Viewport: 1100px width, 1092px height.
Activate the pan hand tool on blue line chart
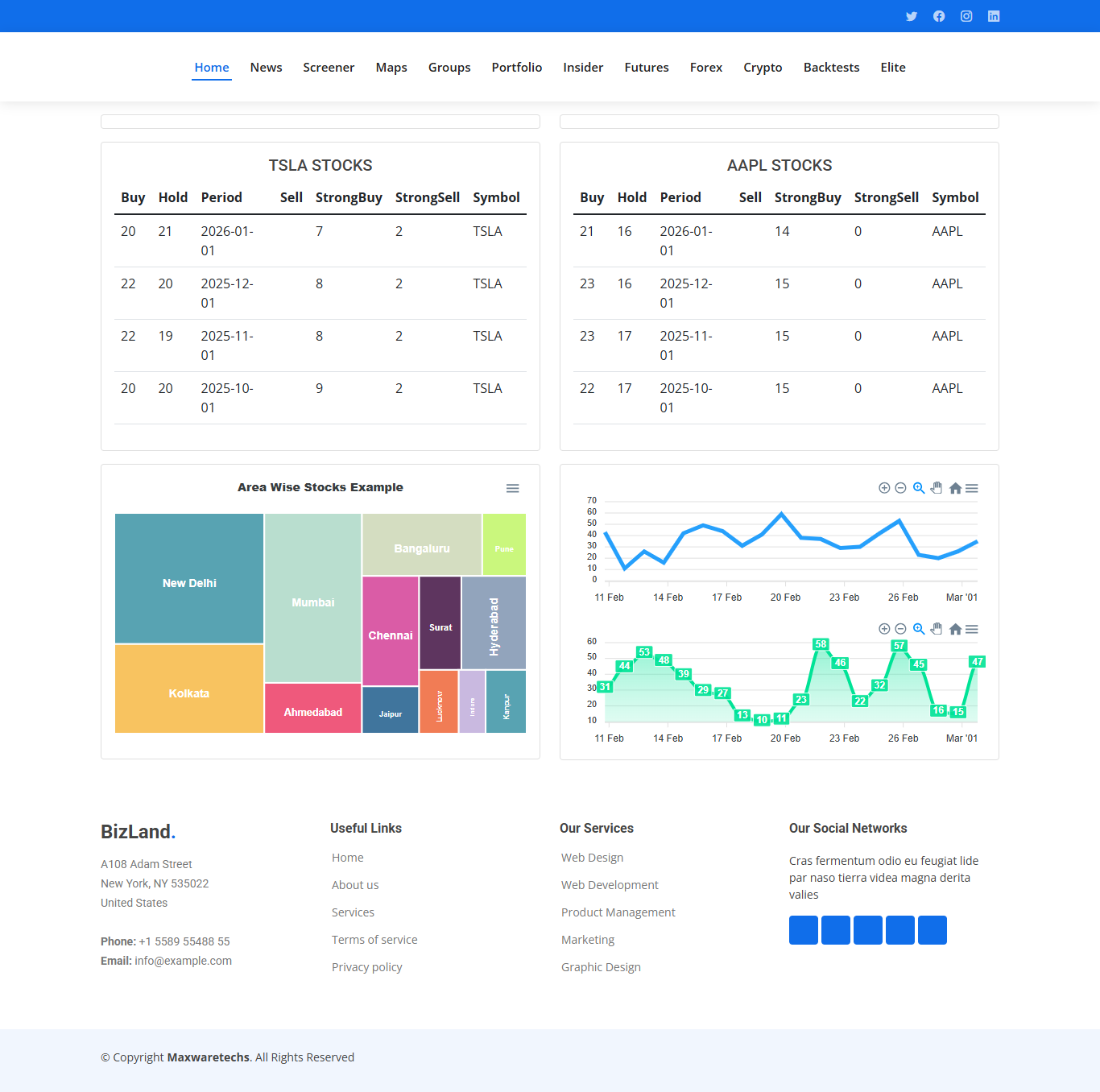[937, 488]
